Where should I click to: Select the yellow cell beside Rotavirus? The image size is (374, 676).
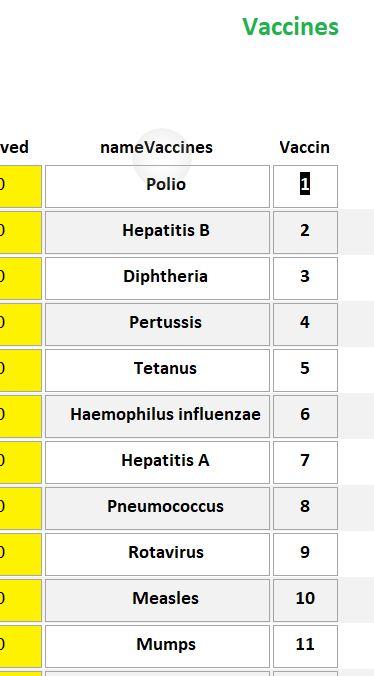point(21,554)
